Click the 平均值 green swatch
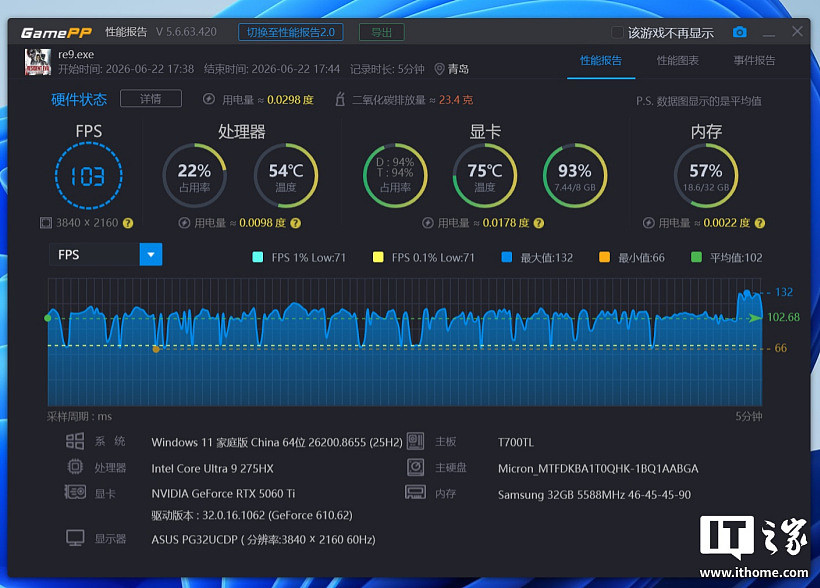 696,257
